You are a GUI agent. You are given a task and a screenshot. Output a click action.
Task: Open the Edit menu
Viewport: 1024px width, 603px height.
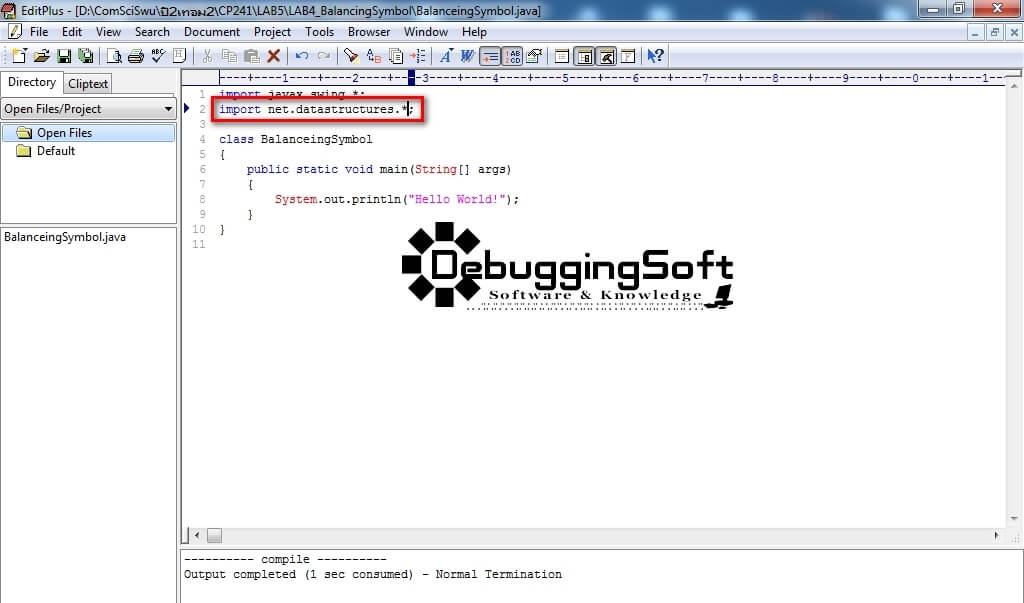[x=72, y=32]
